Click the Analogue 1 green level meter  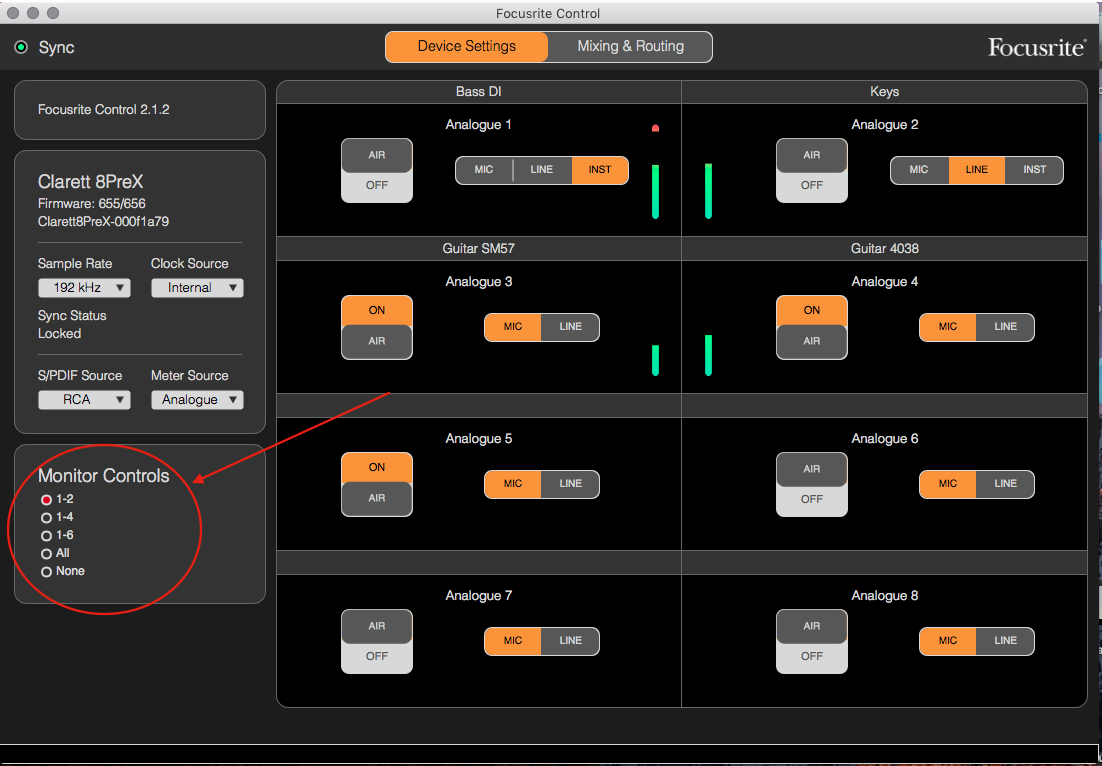click(655, 192)
